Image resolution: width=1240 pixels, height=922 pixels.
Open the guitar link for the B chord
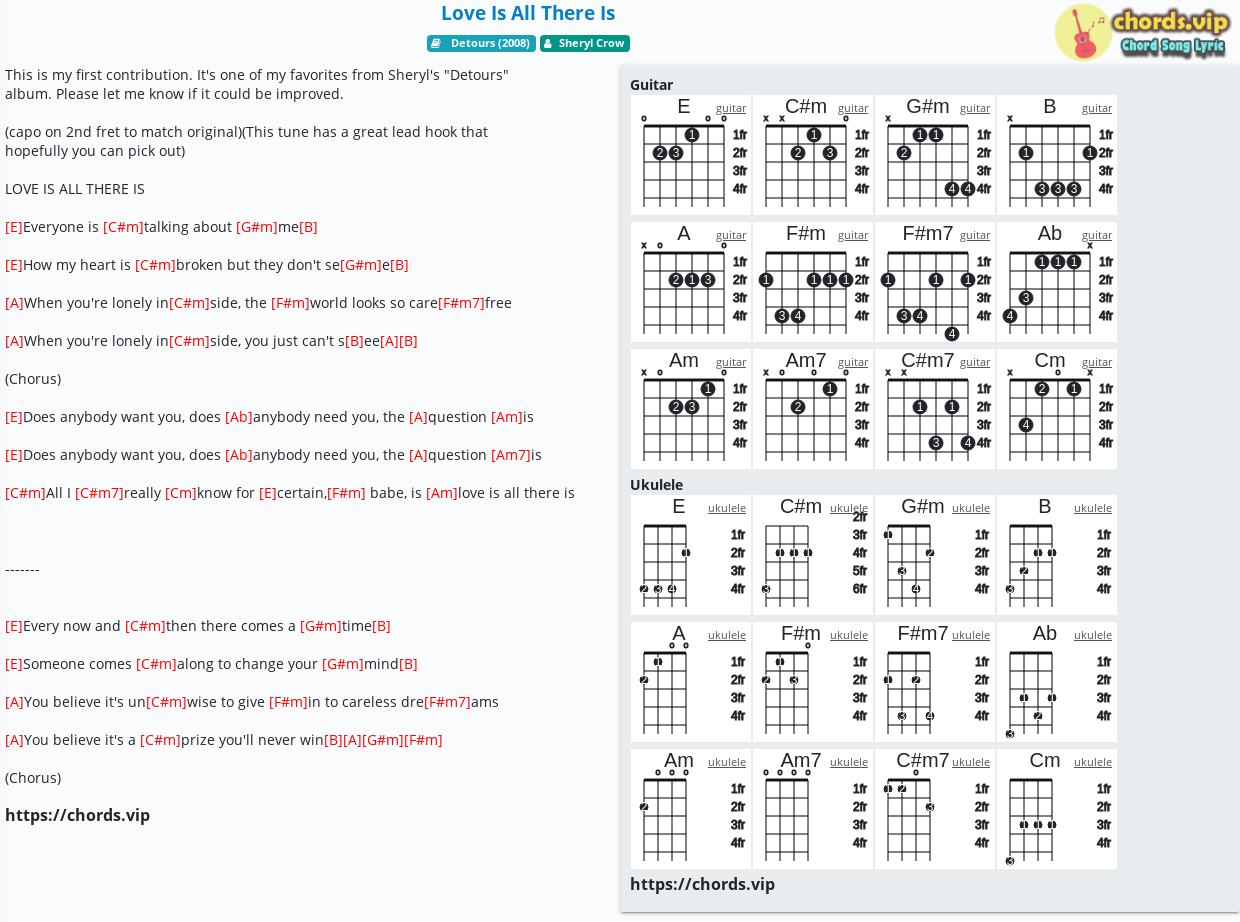coord(1097,108)
